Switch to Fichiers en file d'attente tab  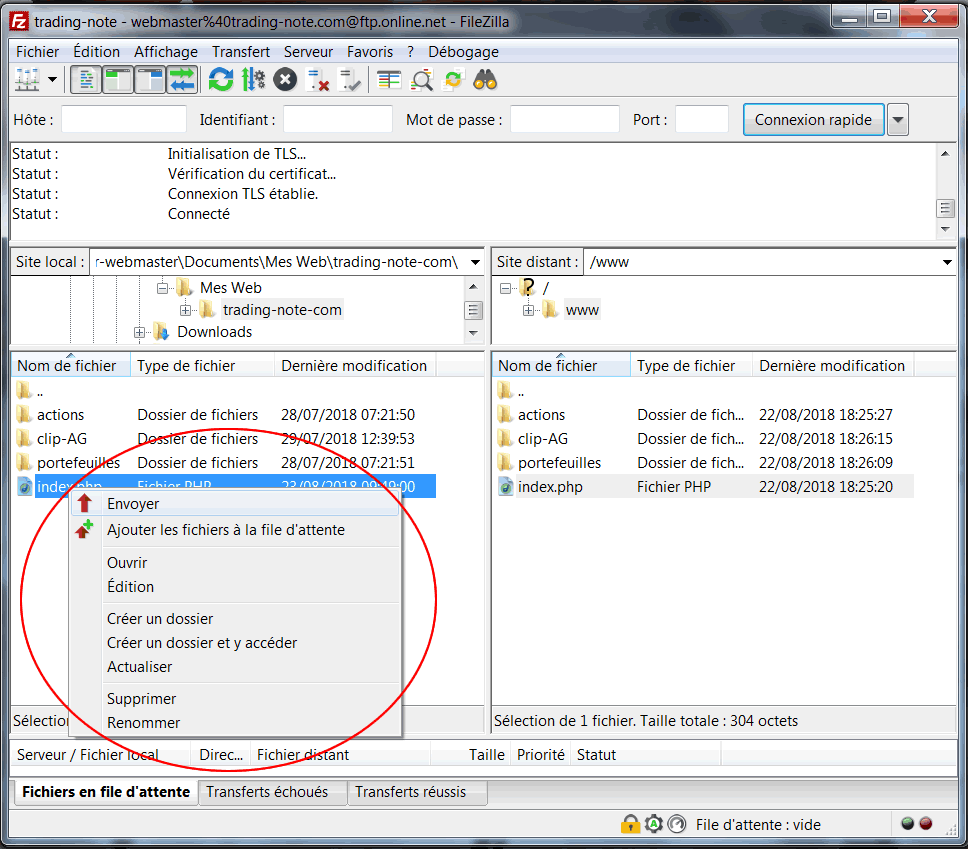[106, 792]
